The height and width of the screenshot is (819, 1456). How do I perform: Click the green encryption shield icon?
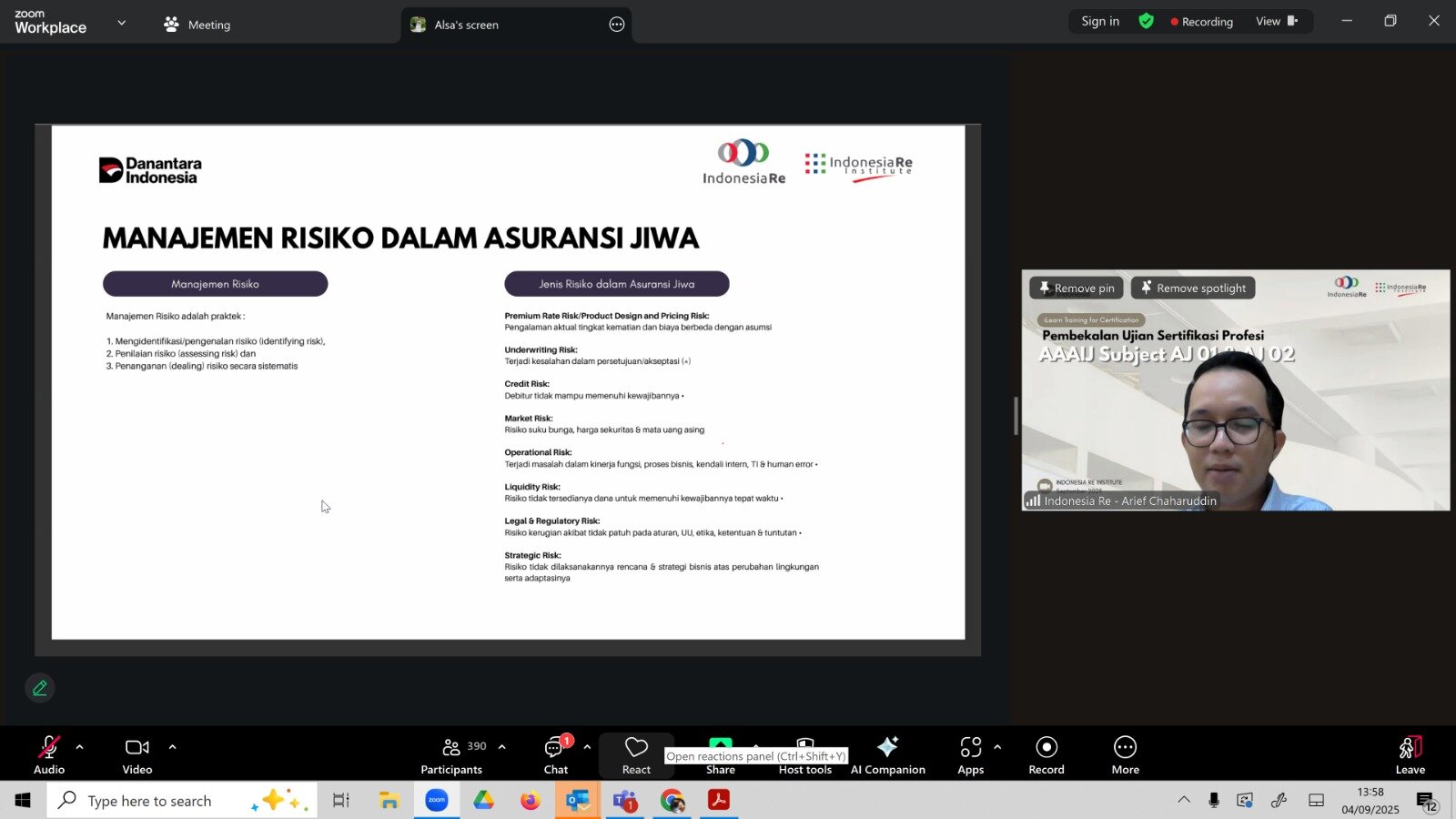click(x=1146, y=21)
